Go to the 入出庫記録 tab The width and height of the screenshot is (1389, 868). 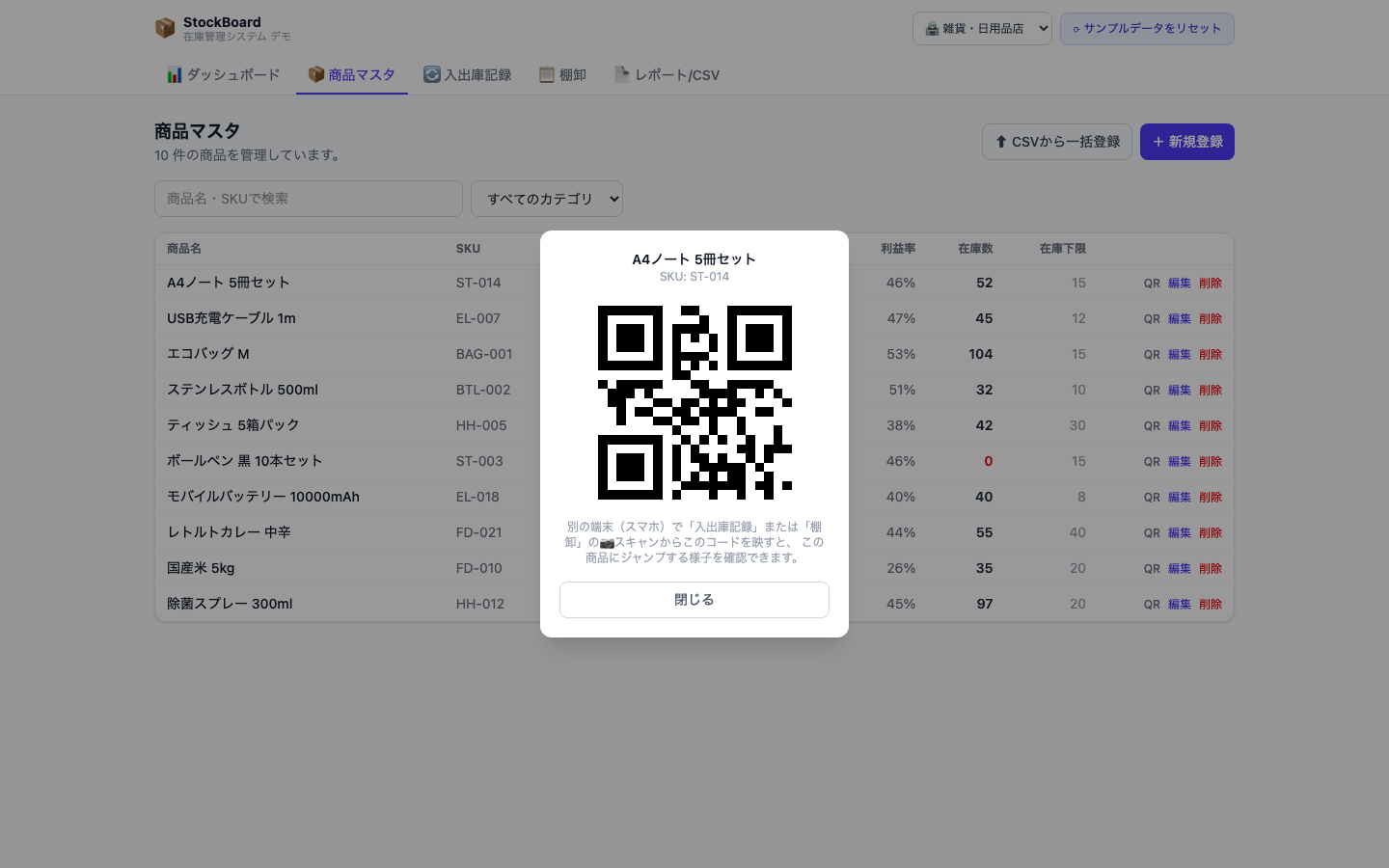(x=468, y=75)
